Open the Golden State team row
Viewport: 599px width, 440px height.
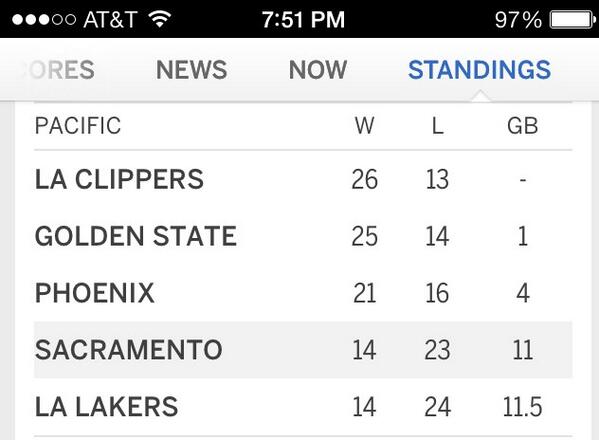[303, 236]
